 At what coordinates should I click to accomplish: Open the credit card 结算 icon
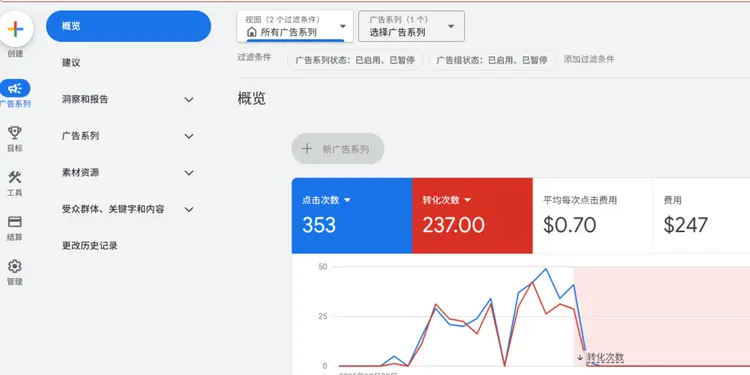pos(15,221)
